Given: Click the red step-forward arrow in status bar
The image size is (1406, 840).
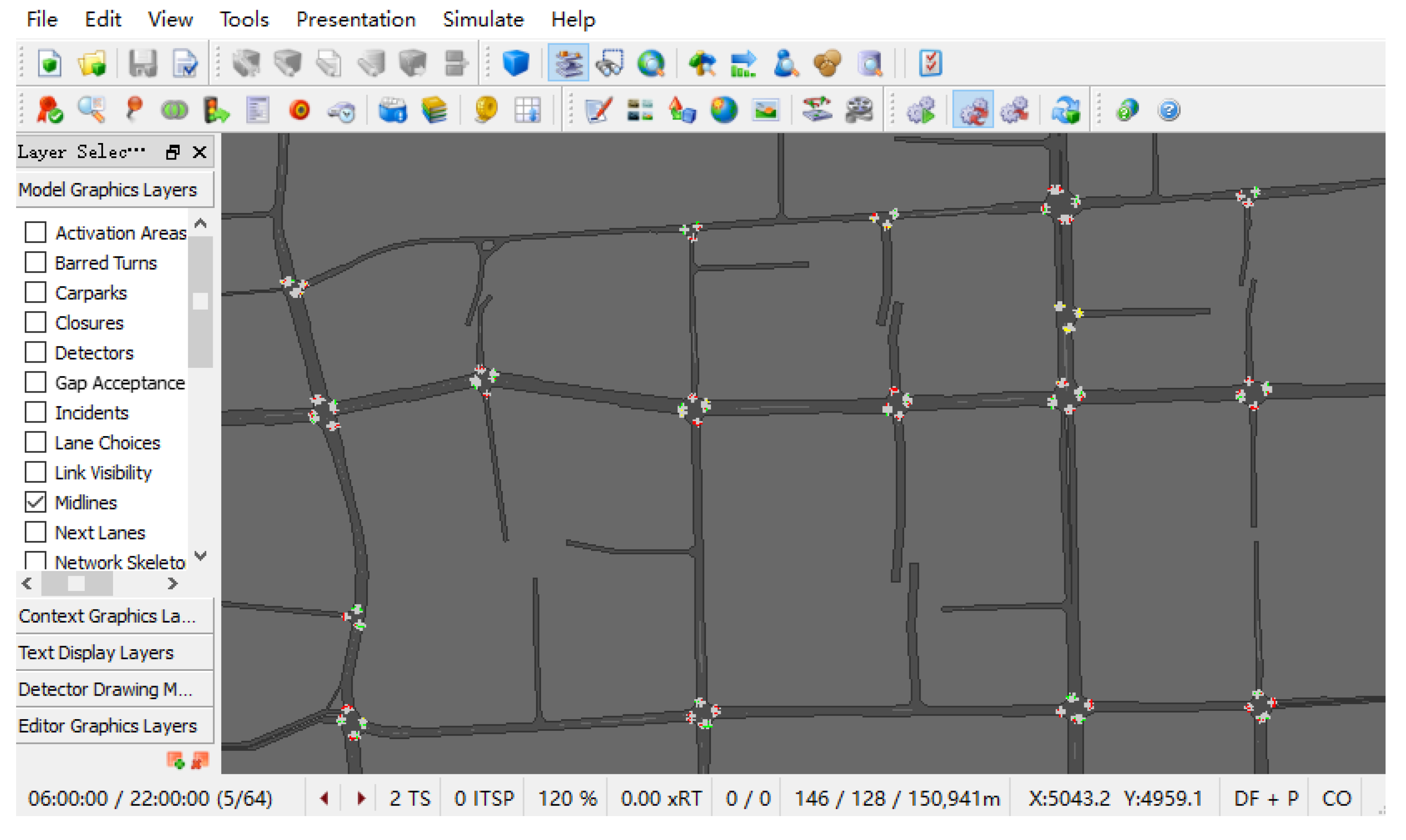Looking at the screenshot, I should point(361,799).
